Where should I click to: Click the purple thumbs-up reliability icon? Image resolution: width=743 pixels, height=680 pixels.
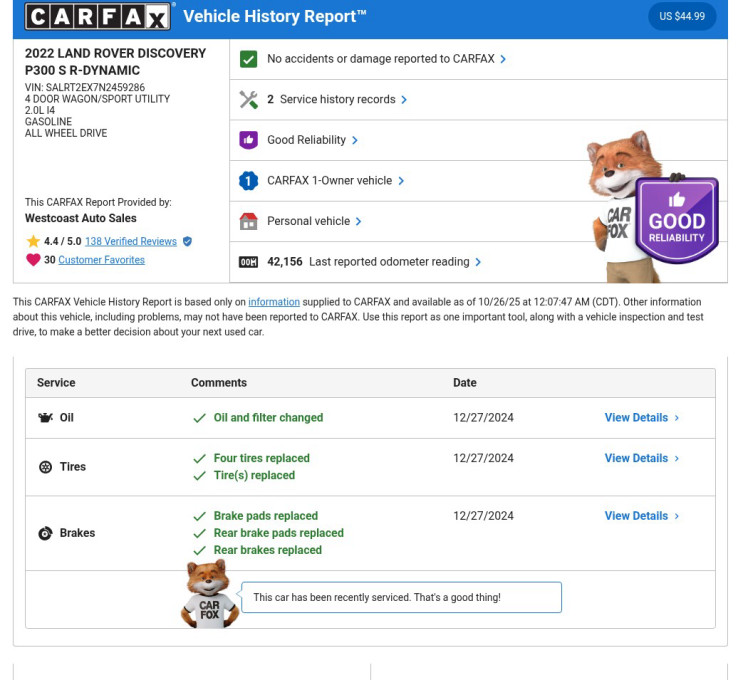coord(249,140)
